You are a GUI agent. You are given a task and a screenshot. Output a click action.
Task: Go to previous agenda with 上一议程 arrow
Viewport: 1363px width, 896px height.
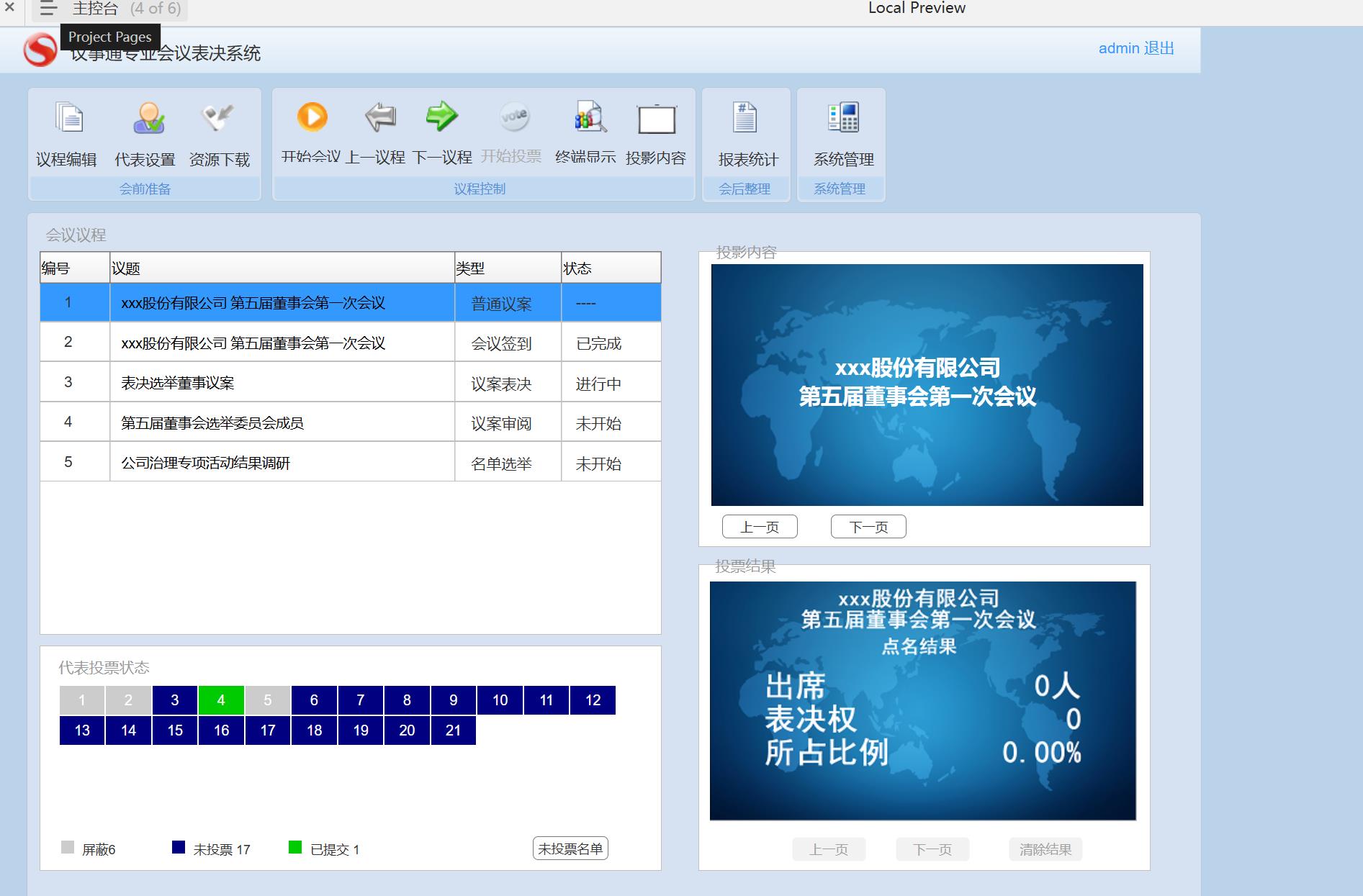(x=379, y=117)
